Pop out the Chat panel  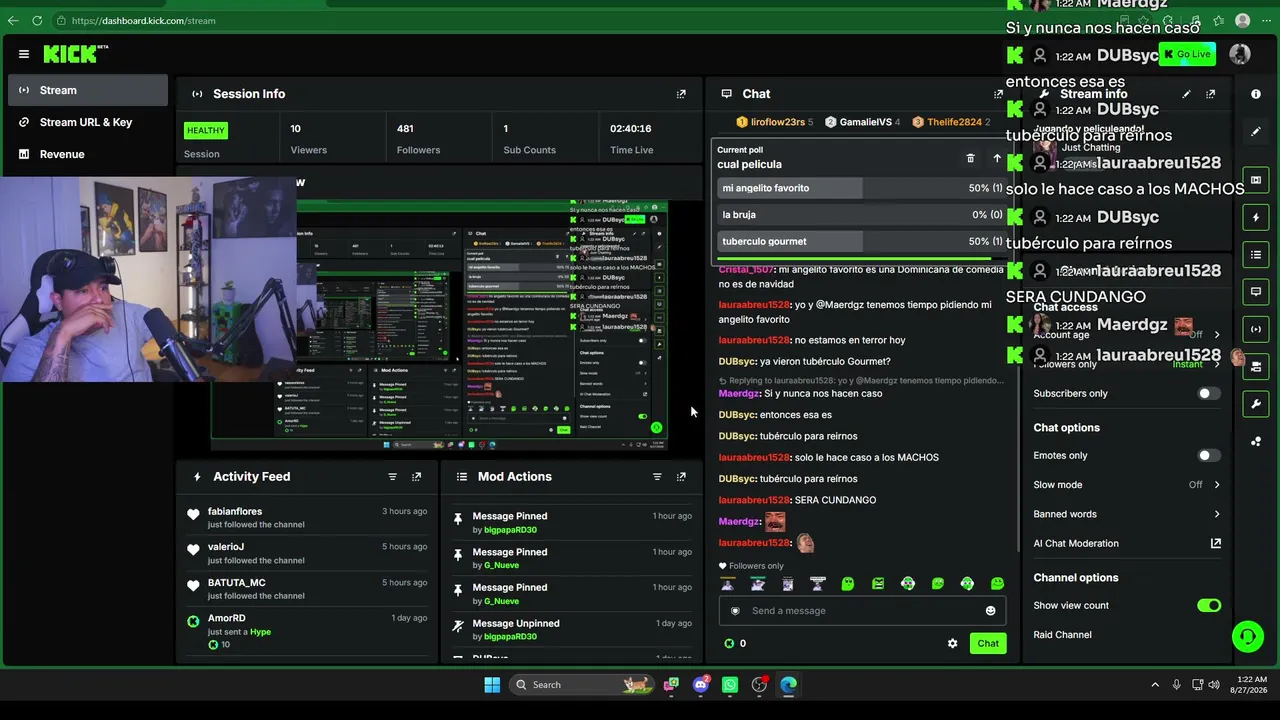(x=998, y=94)
